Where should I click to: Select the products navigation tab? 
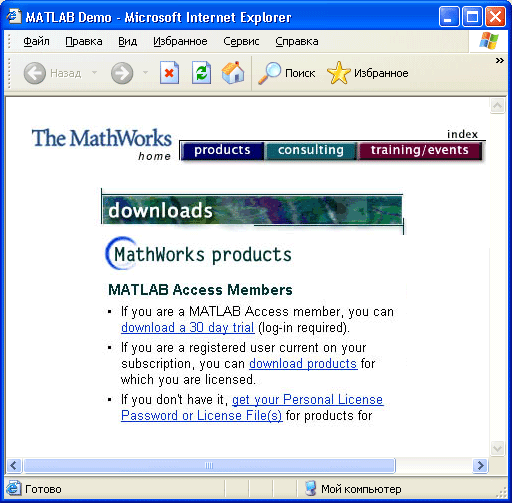tap(222, 150)
